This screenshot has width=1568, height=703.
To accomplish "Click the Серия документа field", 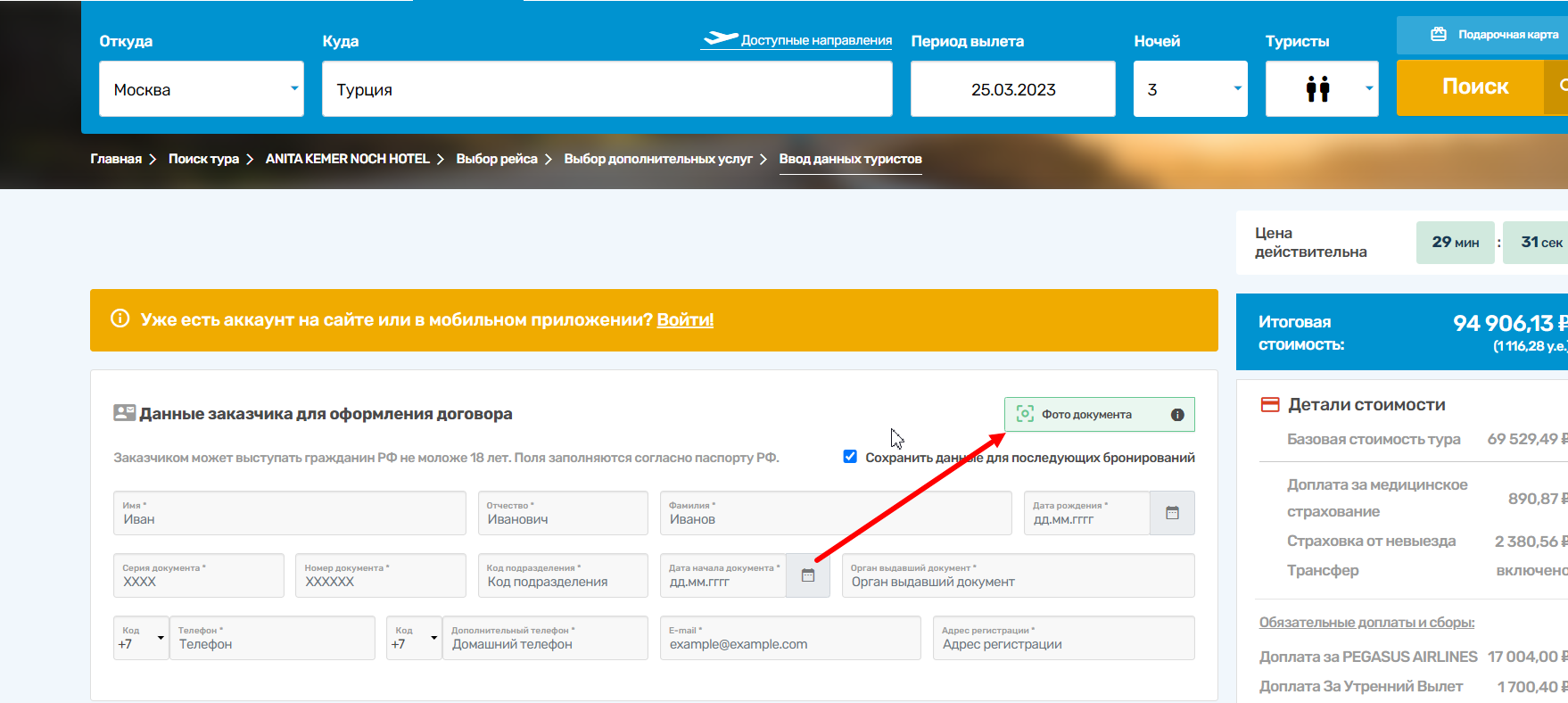I will [199, 575].
